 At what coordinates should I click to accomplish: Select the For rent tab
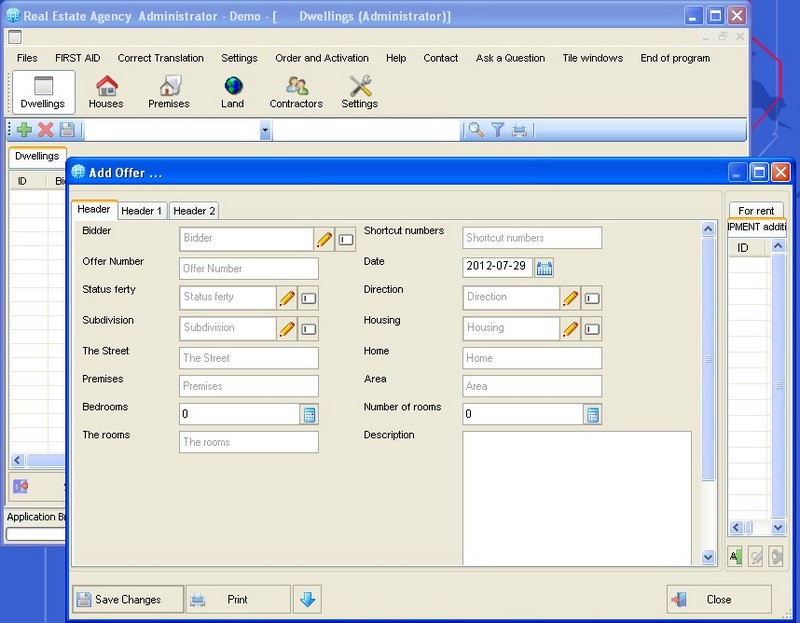[x=756, y=211]
